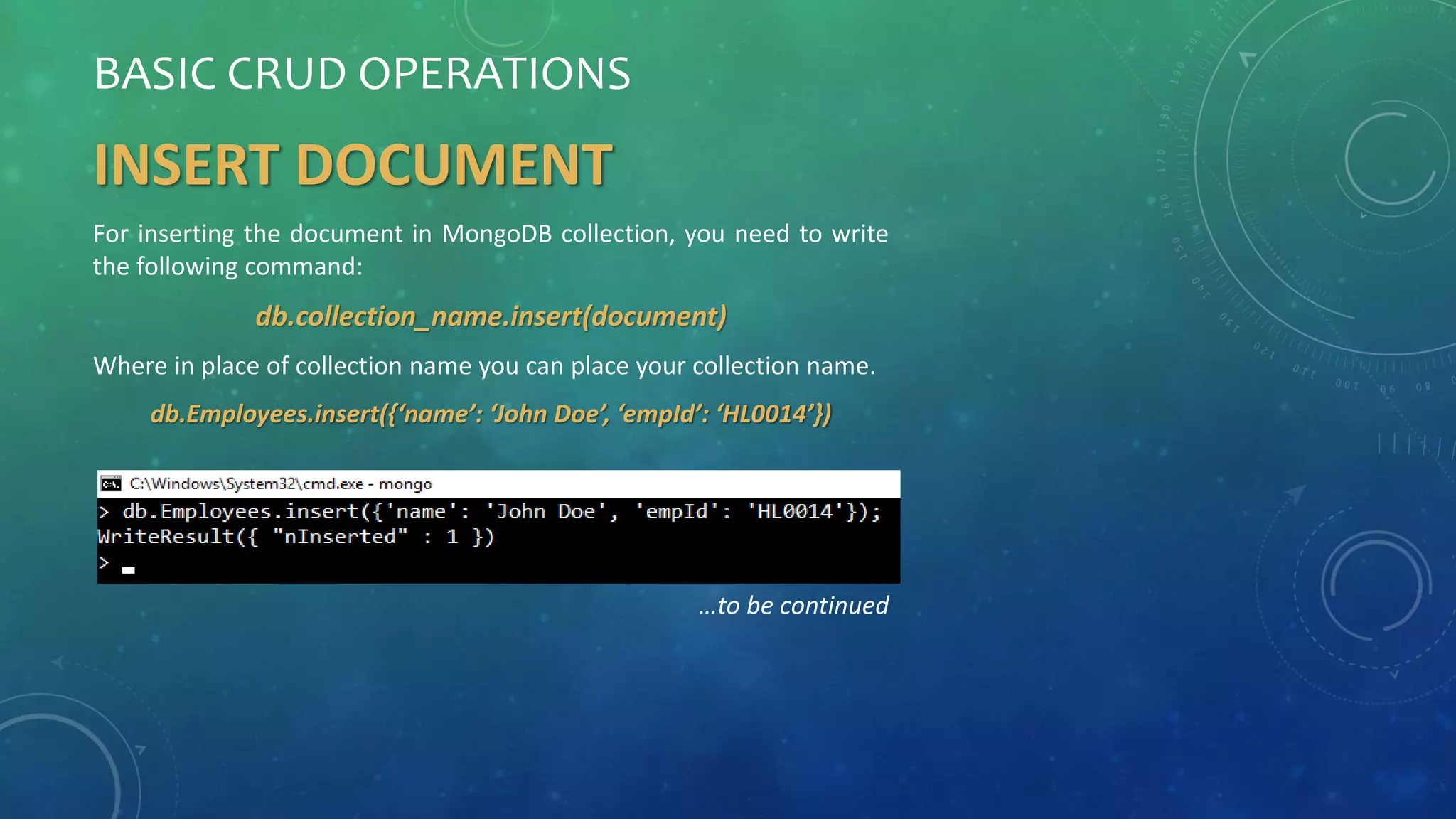Click the first '>' prompt symbol in console

105,512
